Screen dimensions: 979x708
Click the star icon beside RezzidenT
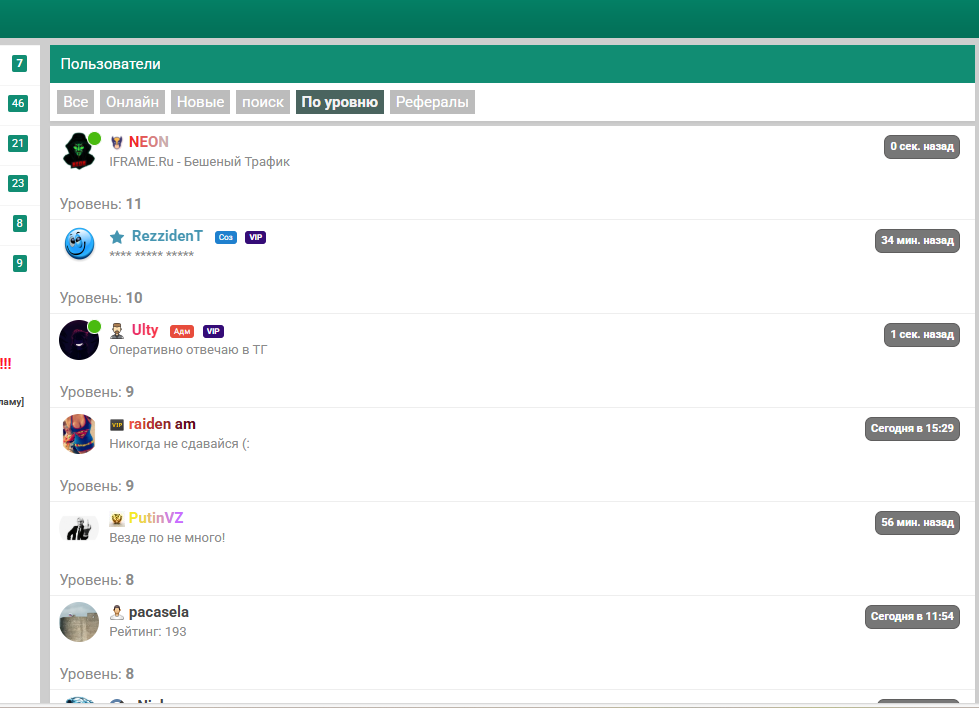(117, 237)
